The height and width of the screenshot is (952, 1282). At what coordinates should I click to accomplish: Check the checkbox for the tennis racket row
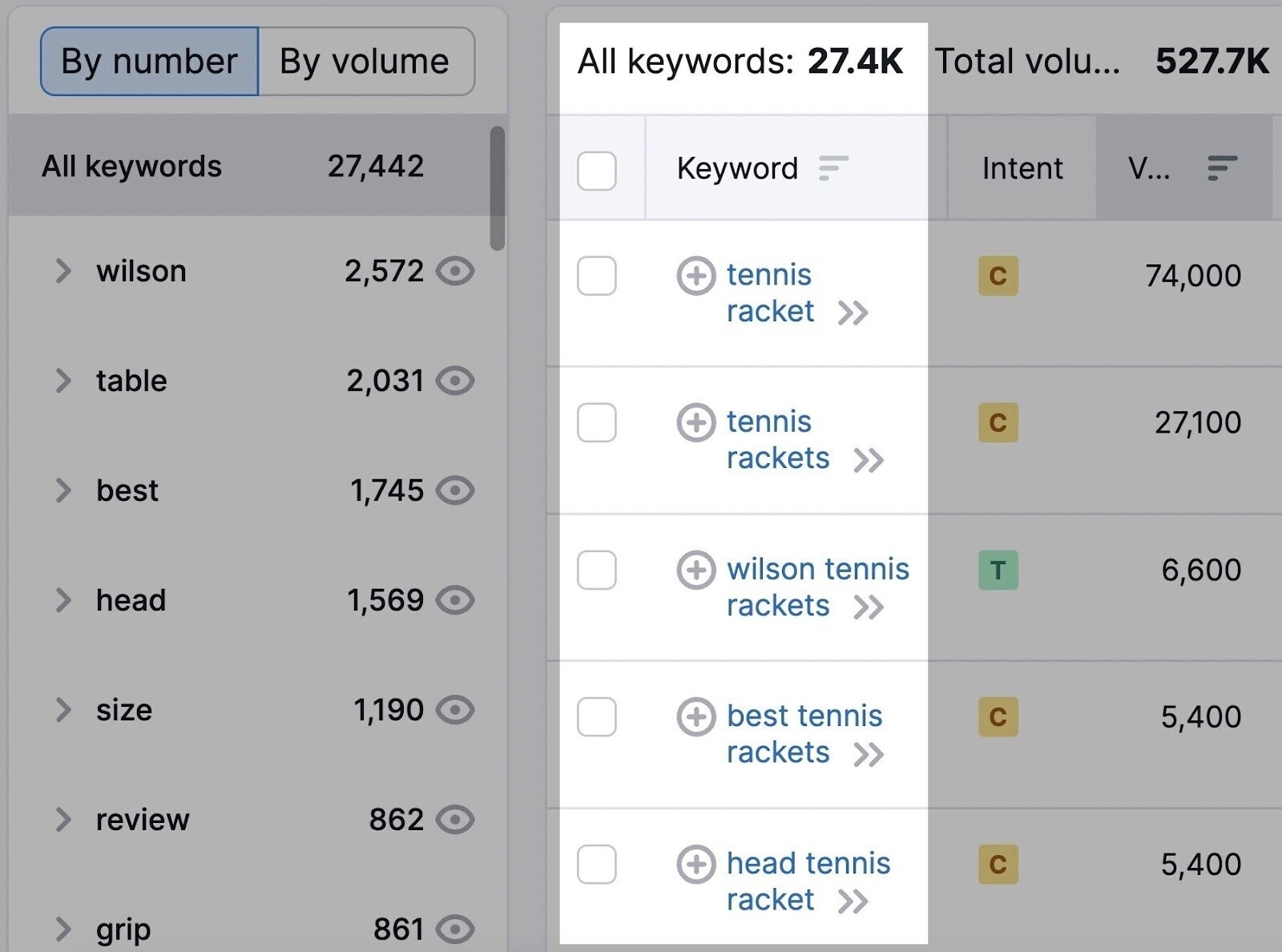pos(596,277)
